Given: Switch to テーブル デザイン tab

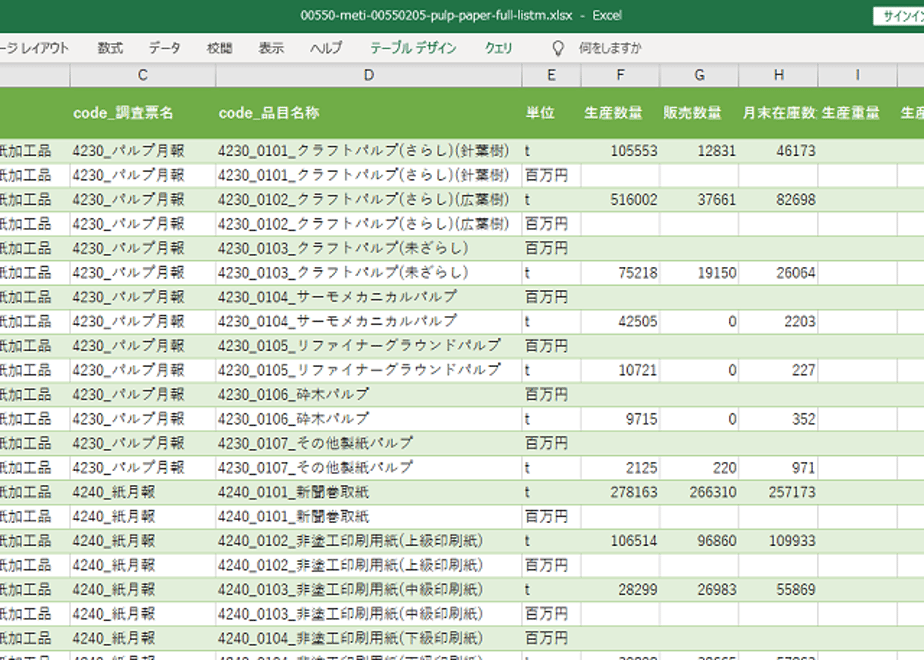Looking at the screenshot, I should 413,48.
